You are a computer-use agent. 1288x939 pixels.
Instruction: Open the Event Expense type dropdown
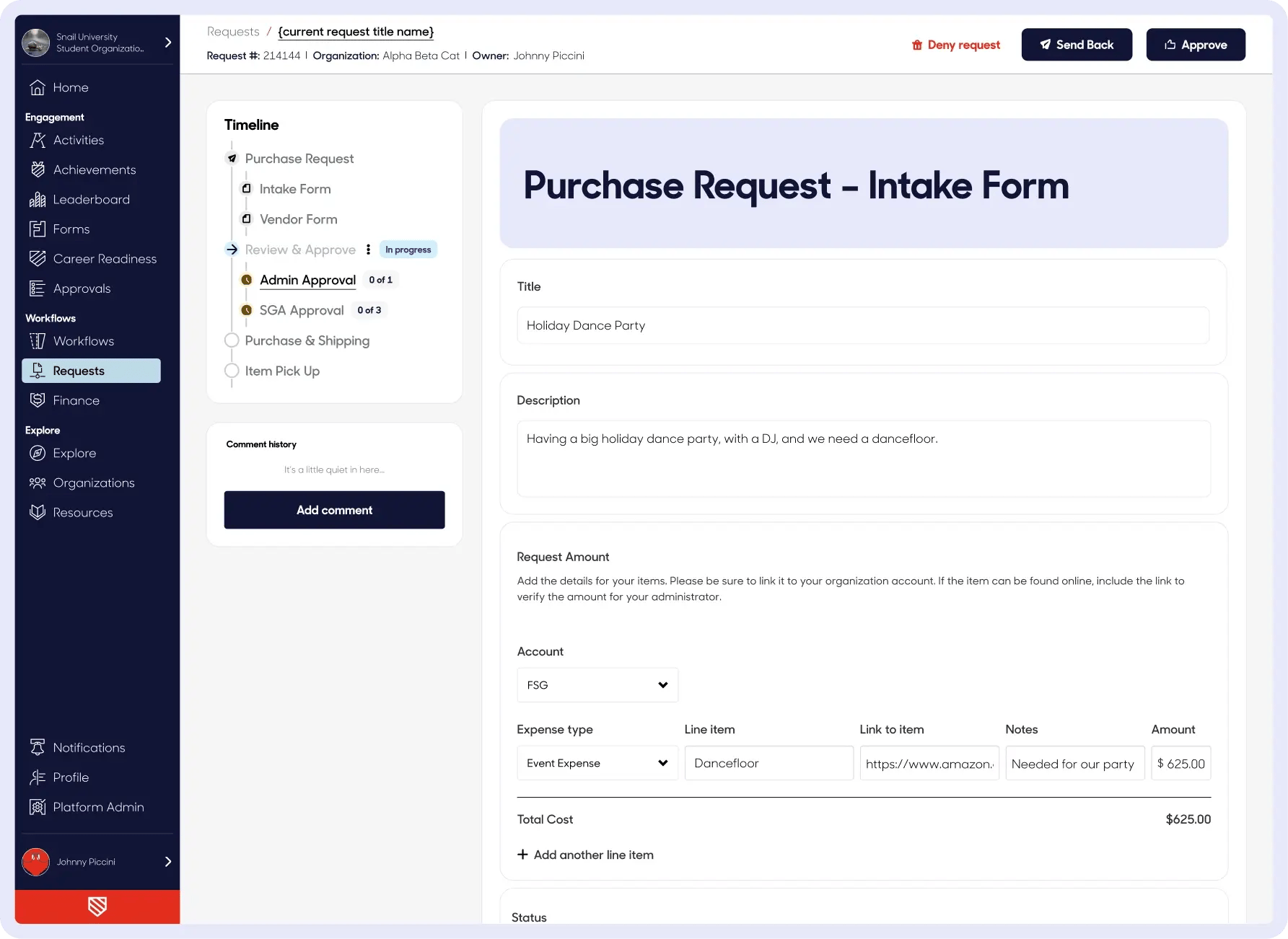pos(597,763)
